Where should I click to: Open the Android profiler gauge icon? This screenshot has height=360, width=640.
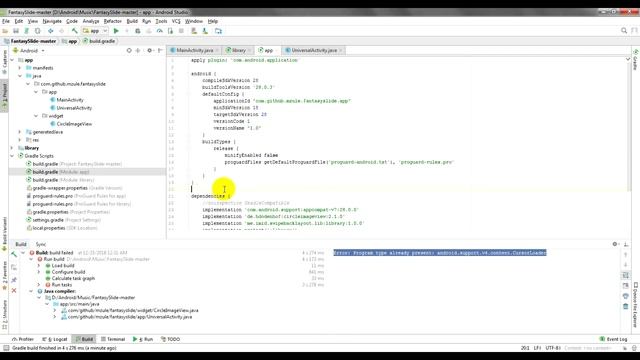click(160, 31)
